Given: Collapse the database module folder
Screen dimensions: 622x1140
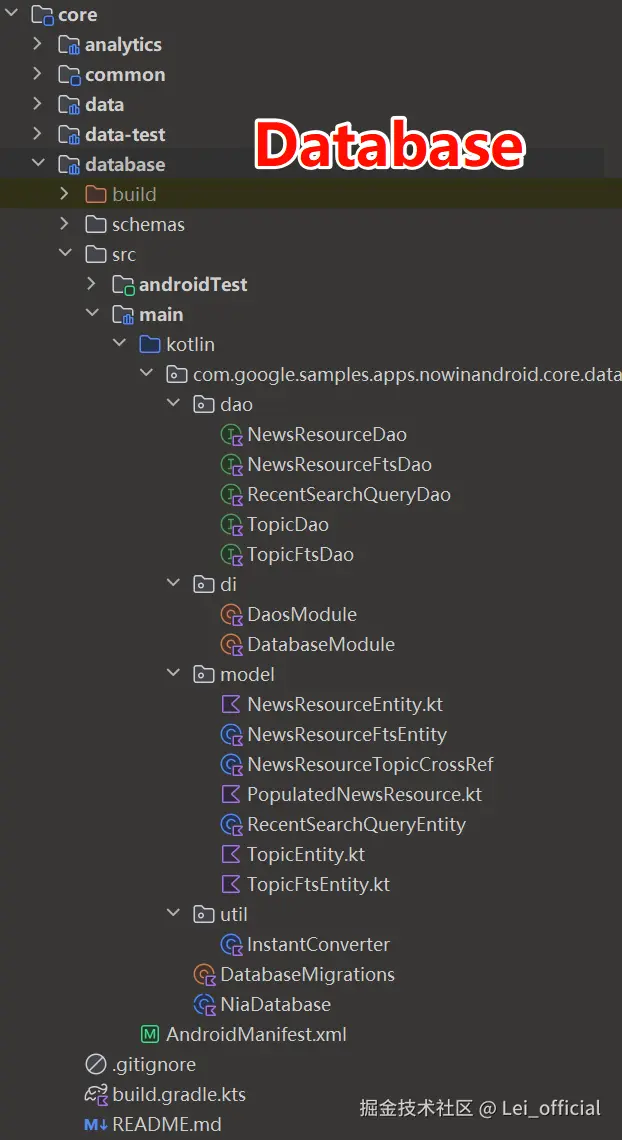Looking at the screenshot, I should 38,164.
